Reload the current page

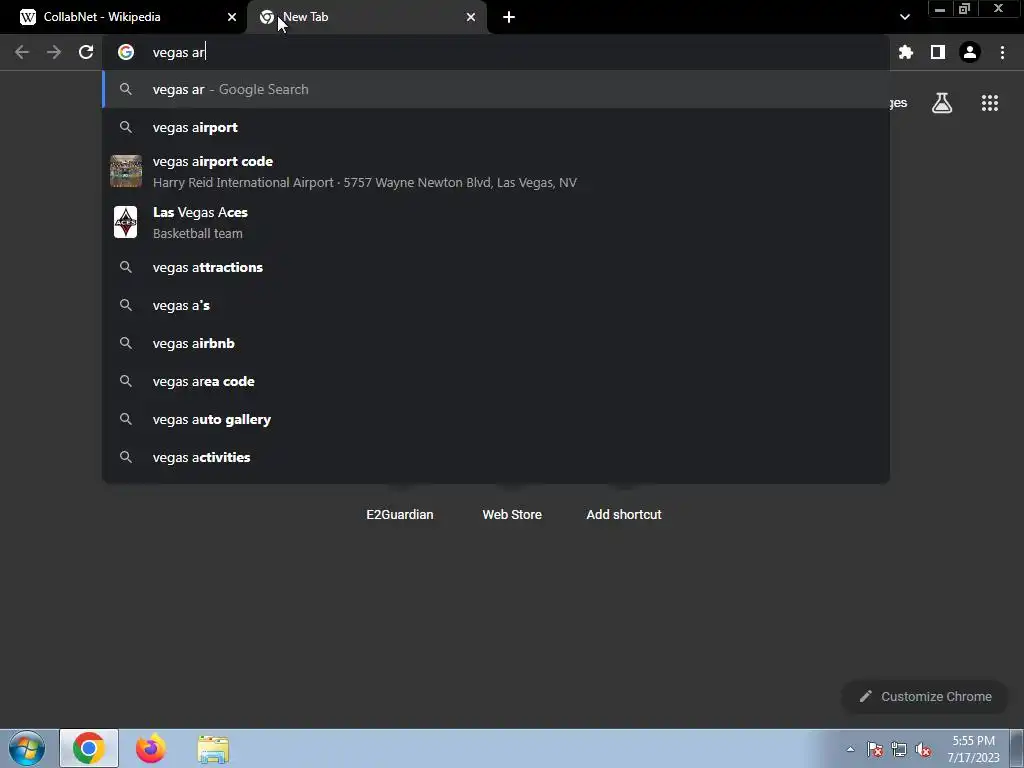(86, 52)
